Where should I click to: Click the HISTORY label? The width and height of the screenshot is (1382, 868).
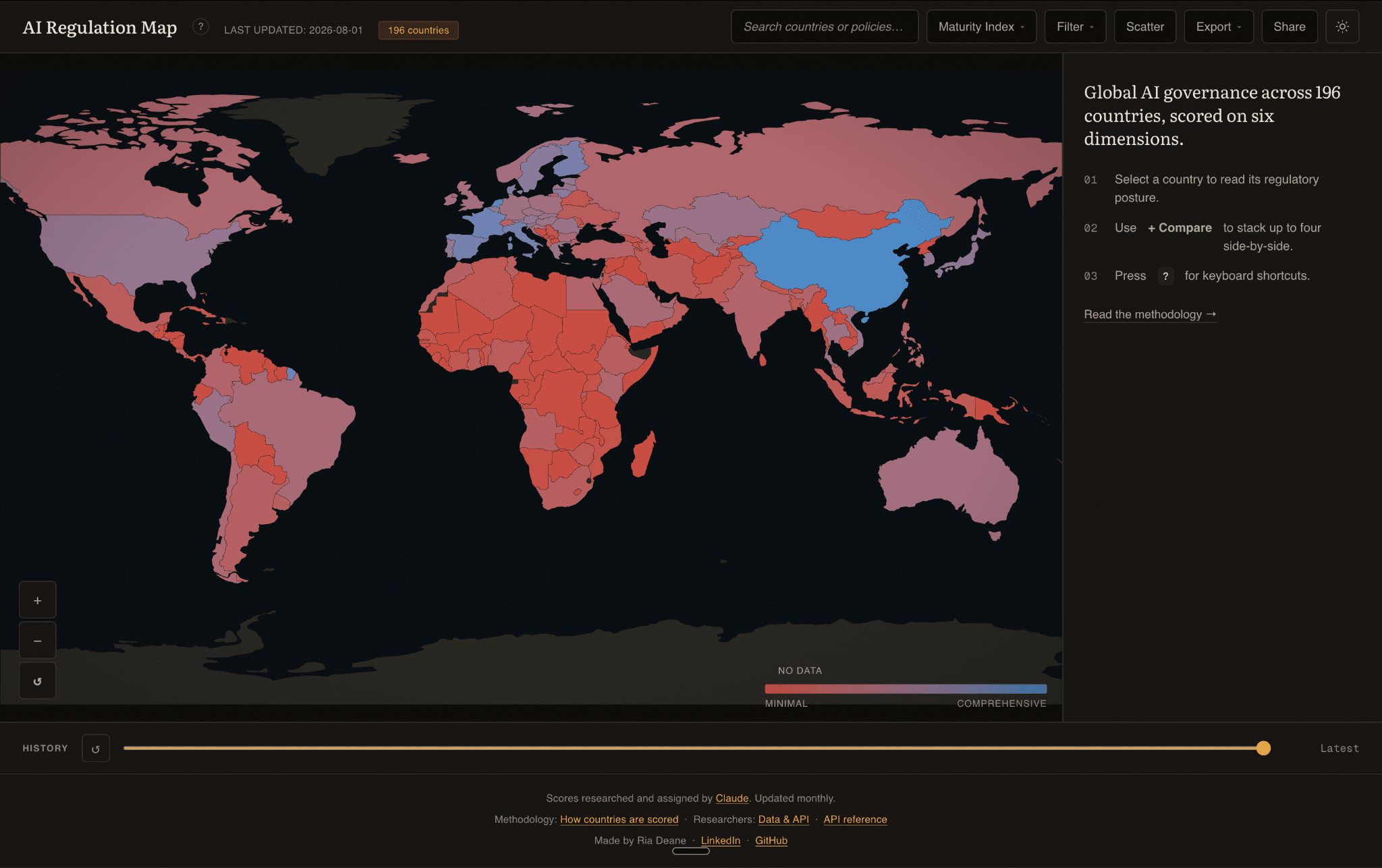point(45,749)
